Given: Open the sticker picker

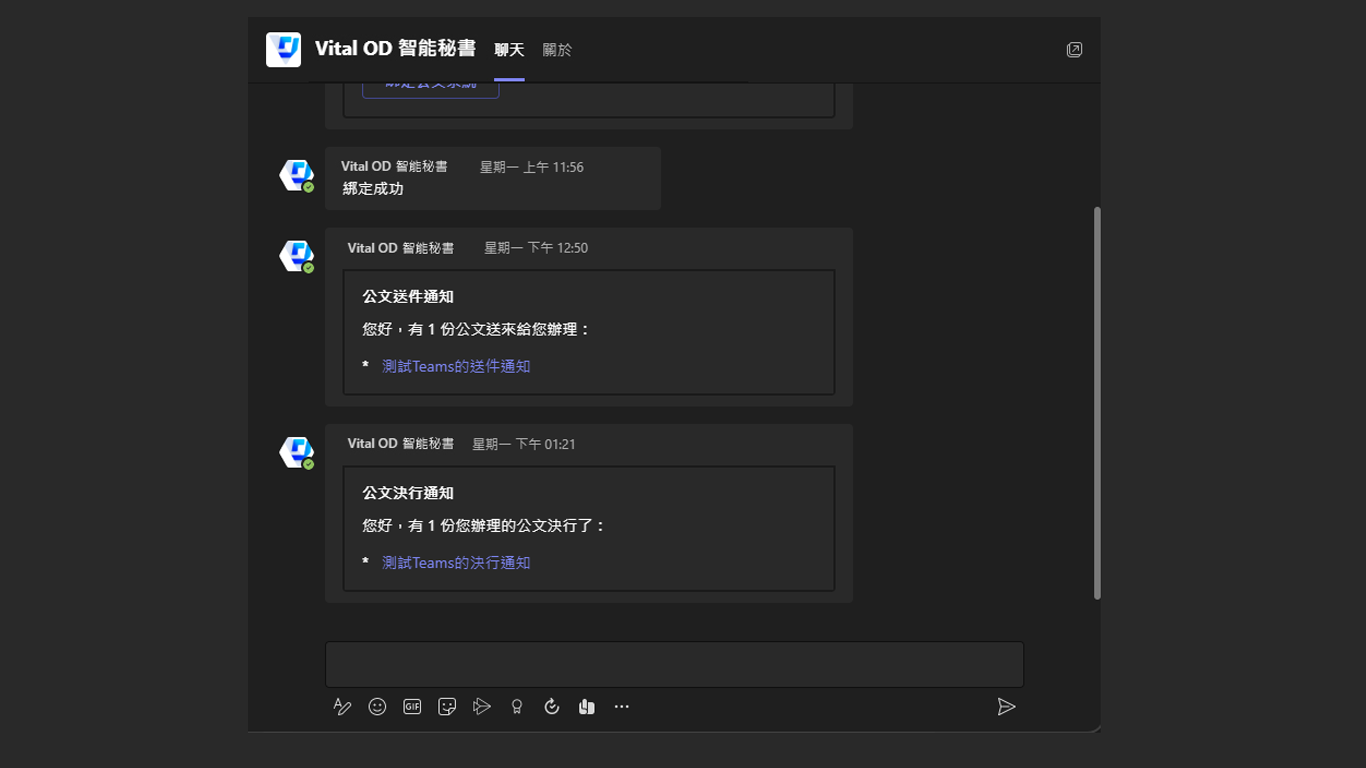Looking at the screenshot, I should (x=447, y=707).
